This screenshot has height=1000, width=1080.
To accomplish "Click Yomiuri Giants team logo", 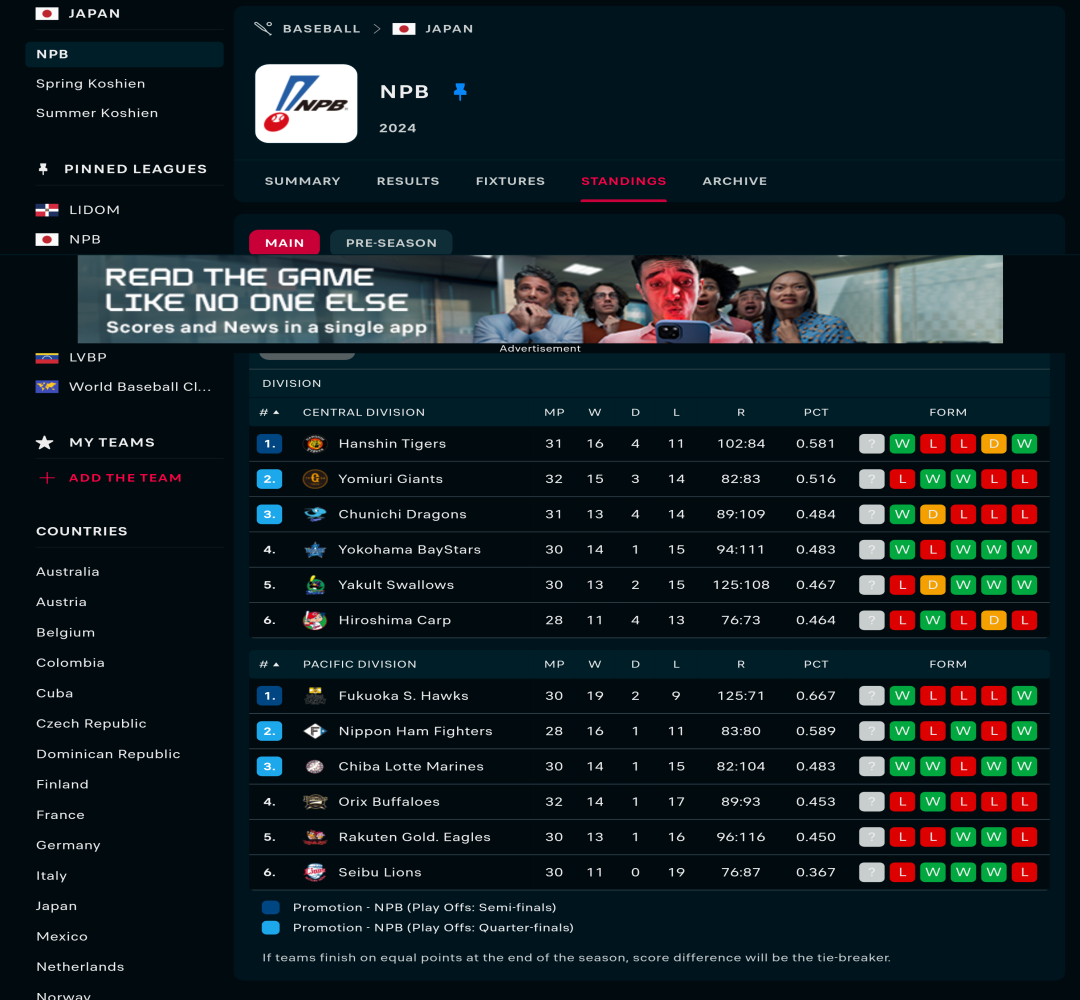I will [315, 479].
